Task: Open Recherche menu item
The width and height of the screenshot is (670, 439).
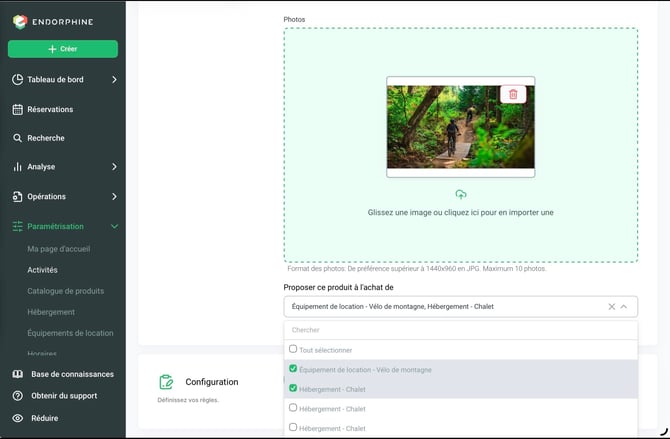Action: click(x=46, y=138)
